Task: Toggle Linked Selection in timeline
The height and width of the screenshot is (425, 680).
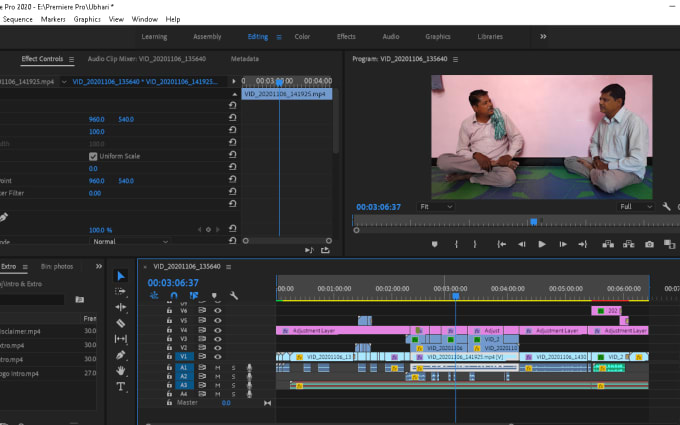Action: [193, 296]
